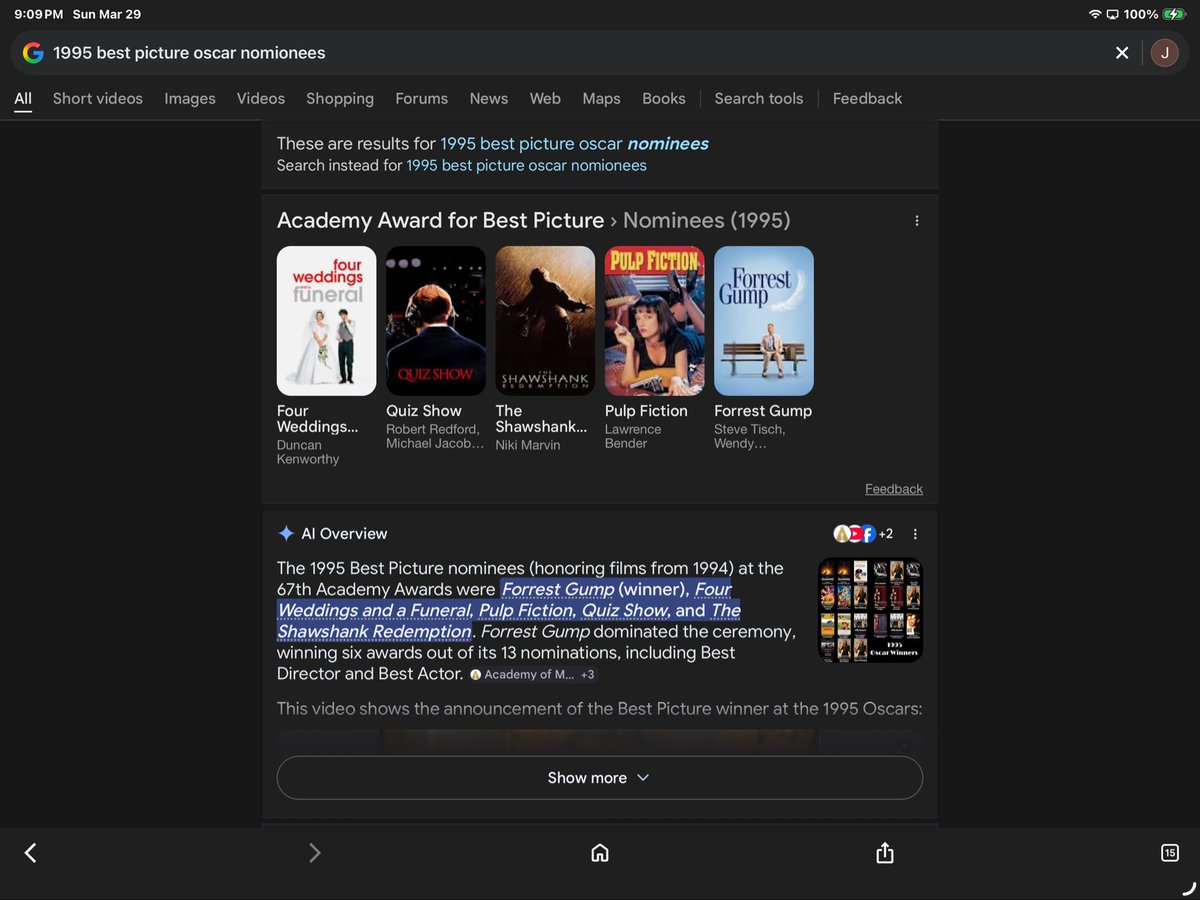
Task: Search instead for 1995 best picture oscar nomionees
Action: 526,166
